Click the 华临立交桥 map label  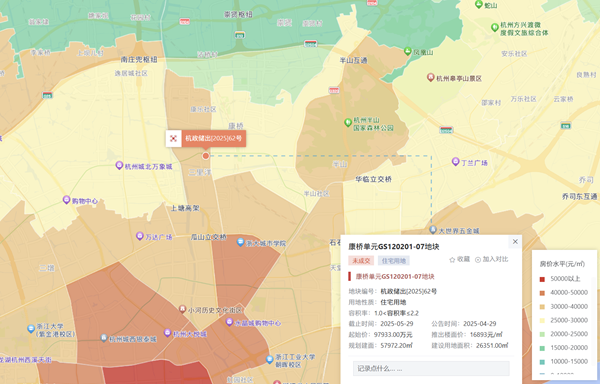click(x=373, y=179)
